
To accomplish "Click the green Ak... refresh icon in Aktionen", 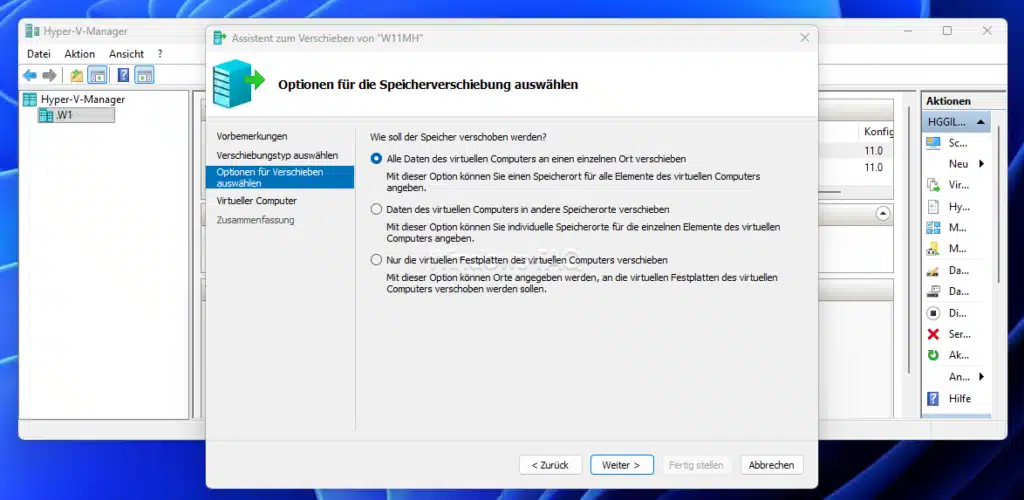I will point(933,355).
